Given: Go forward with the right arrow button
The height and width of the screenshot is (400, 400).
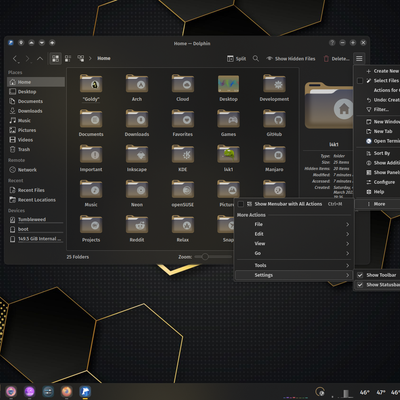Looking at the screenshot, I should [x=28, y=59].
